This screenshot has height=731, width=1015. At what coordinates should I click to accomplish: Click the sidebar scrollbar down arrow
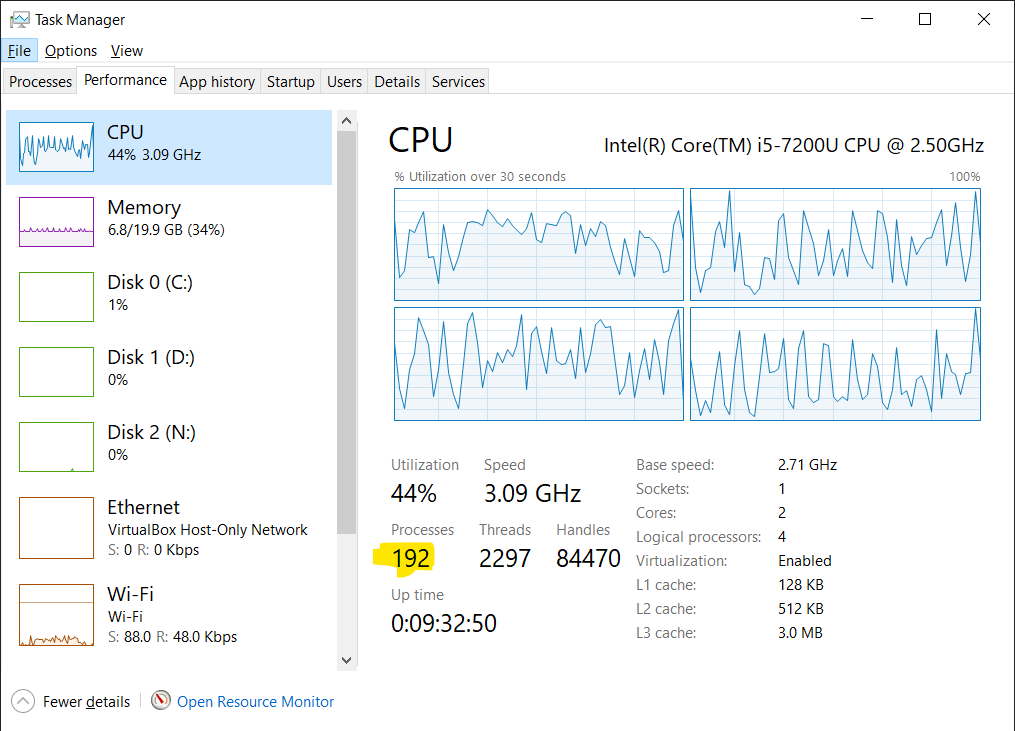point(346,660)
